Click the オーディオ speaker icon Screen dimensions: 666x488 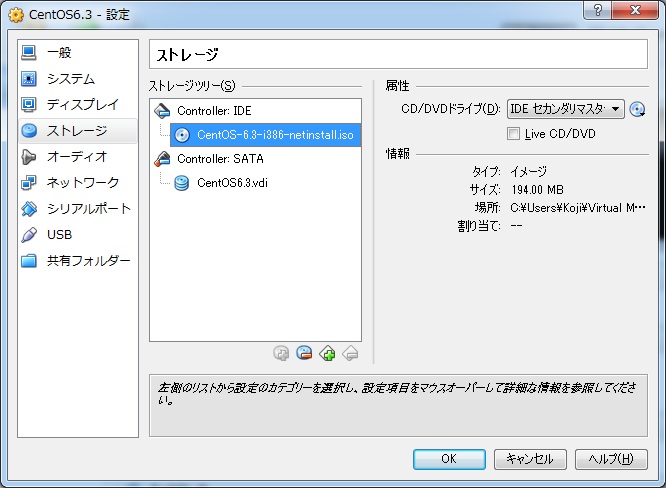click(x=29, y=157)
